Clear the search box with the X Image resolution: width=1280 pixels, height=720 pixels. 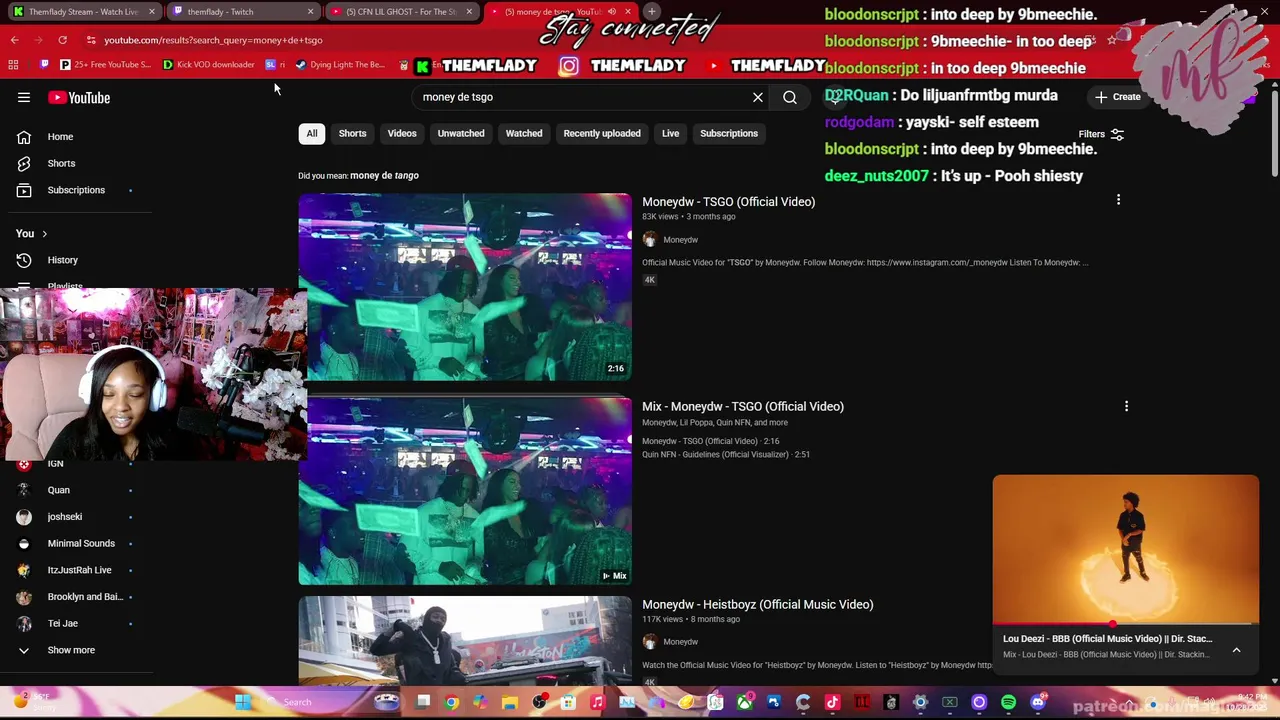(758, 97)
